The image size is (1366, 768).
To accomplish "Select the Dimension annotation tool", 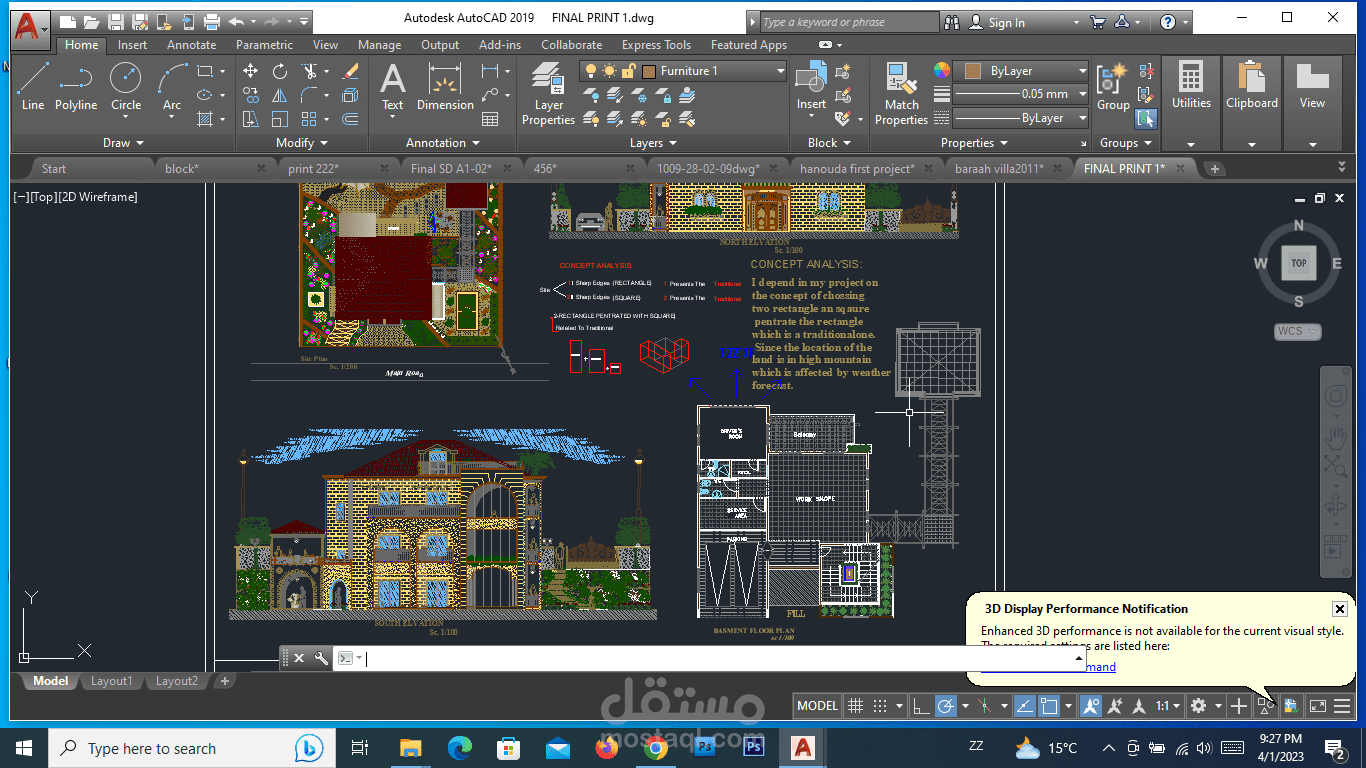I will click(445, 86).
